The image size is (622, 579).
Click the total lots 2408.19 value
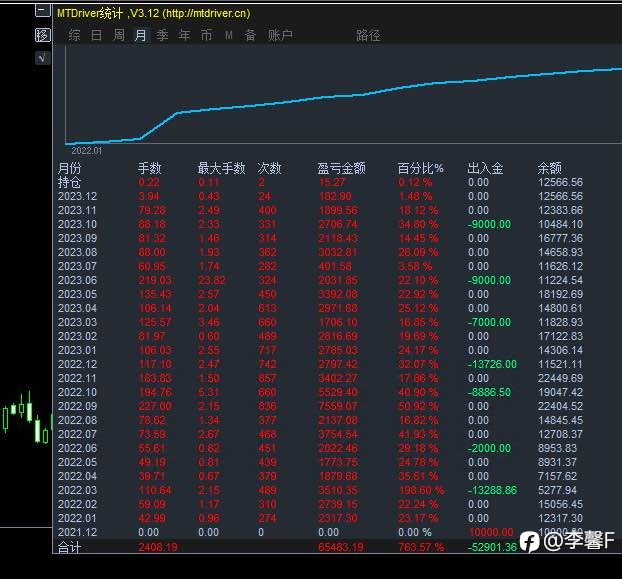tap(158, 547)
